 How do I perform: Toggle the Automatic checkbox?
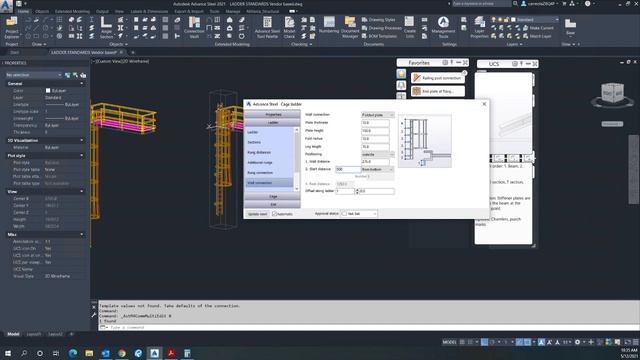[274, 213]
